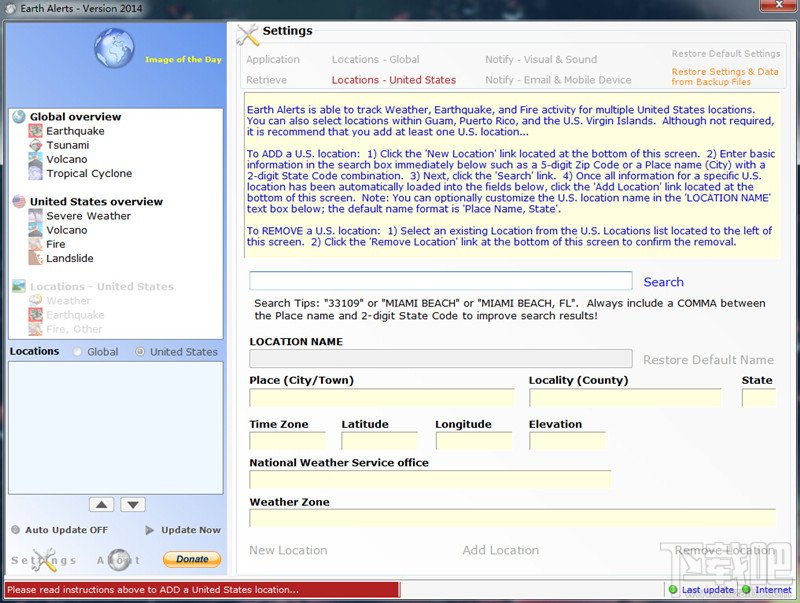This screenshot has width=800, height=603.
Task: Click the icon beside Volcano under Global overview
Action: click(35, 160)
